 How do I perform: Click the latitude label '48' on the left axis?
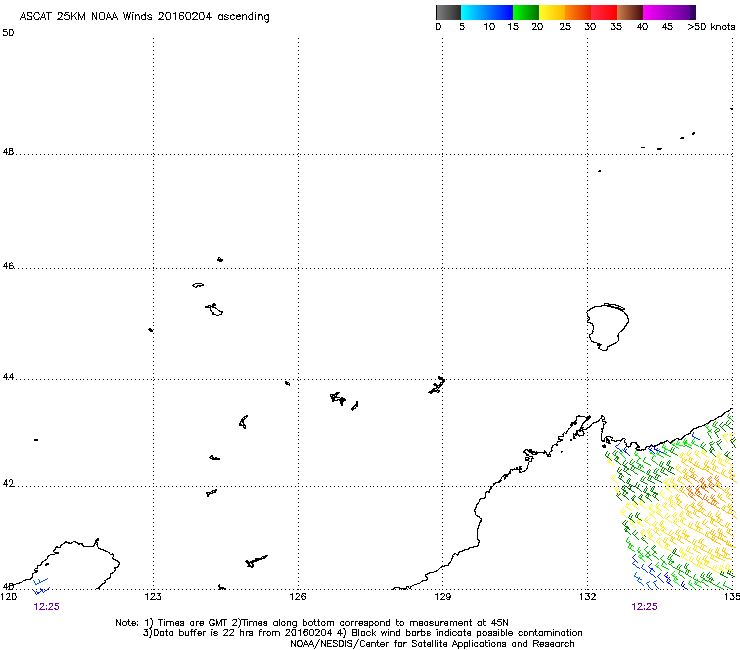8,152
